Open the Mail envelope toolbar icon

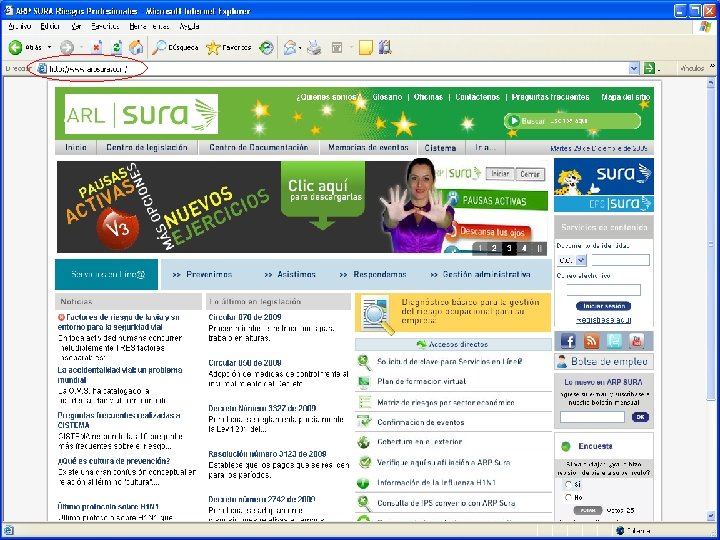[x=289, y=47]
